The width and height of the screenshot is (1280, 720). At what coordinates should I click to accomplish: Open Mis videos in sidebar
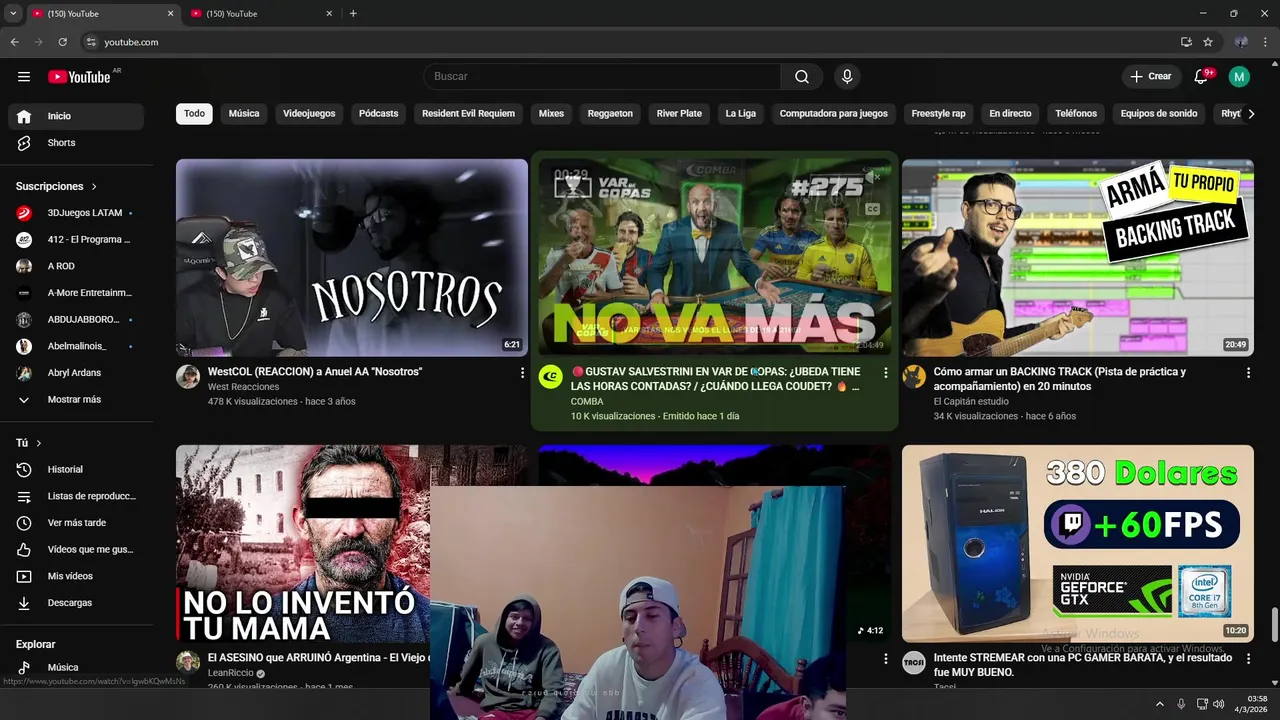point(76,576)
